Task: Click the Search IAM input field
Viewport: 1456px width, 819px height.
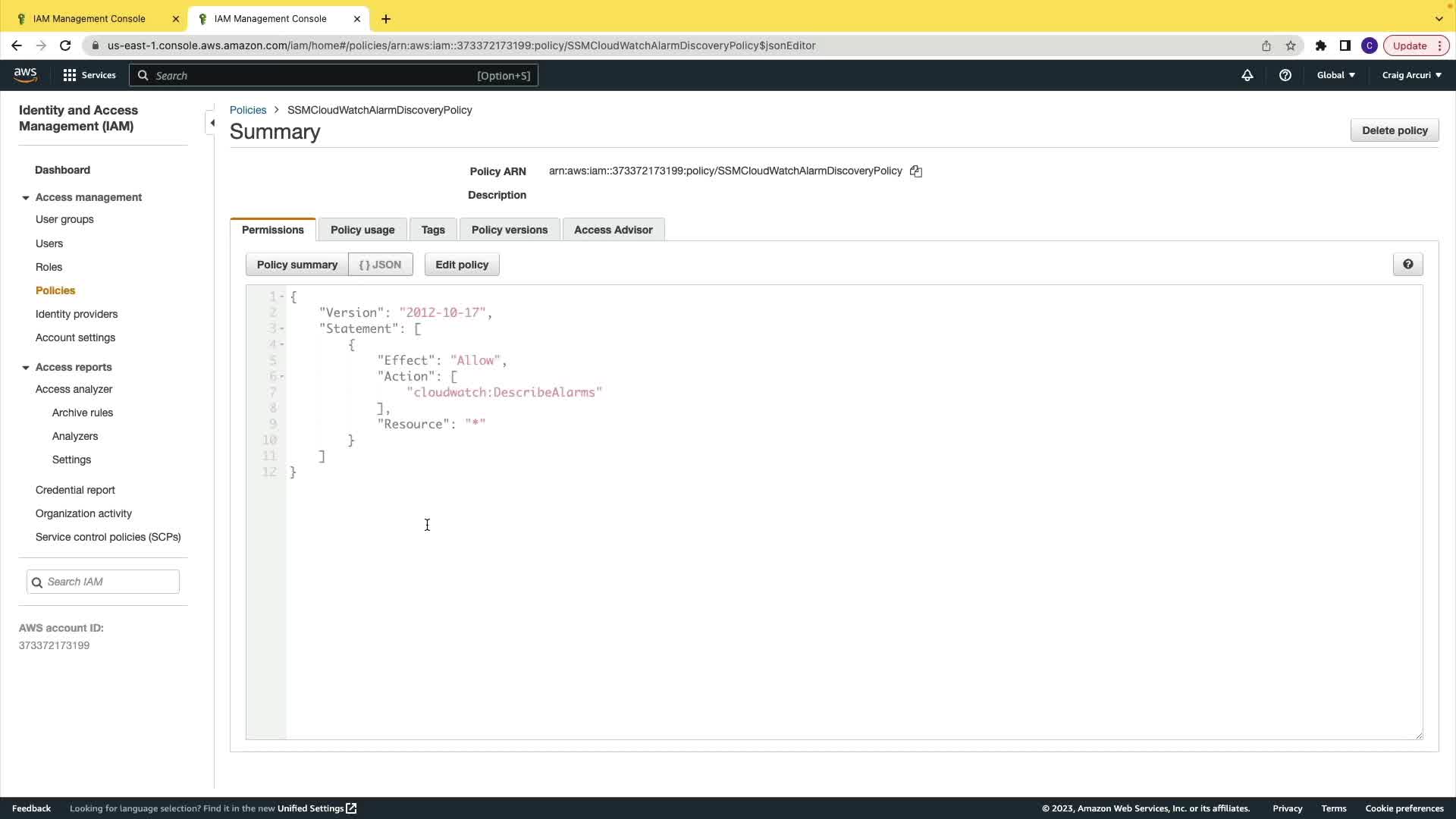Action: [110, 582]
